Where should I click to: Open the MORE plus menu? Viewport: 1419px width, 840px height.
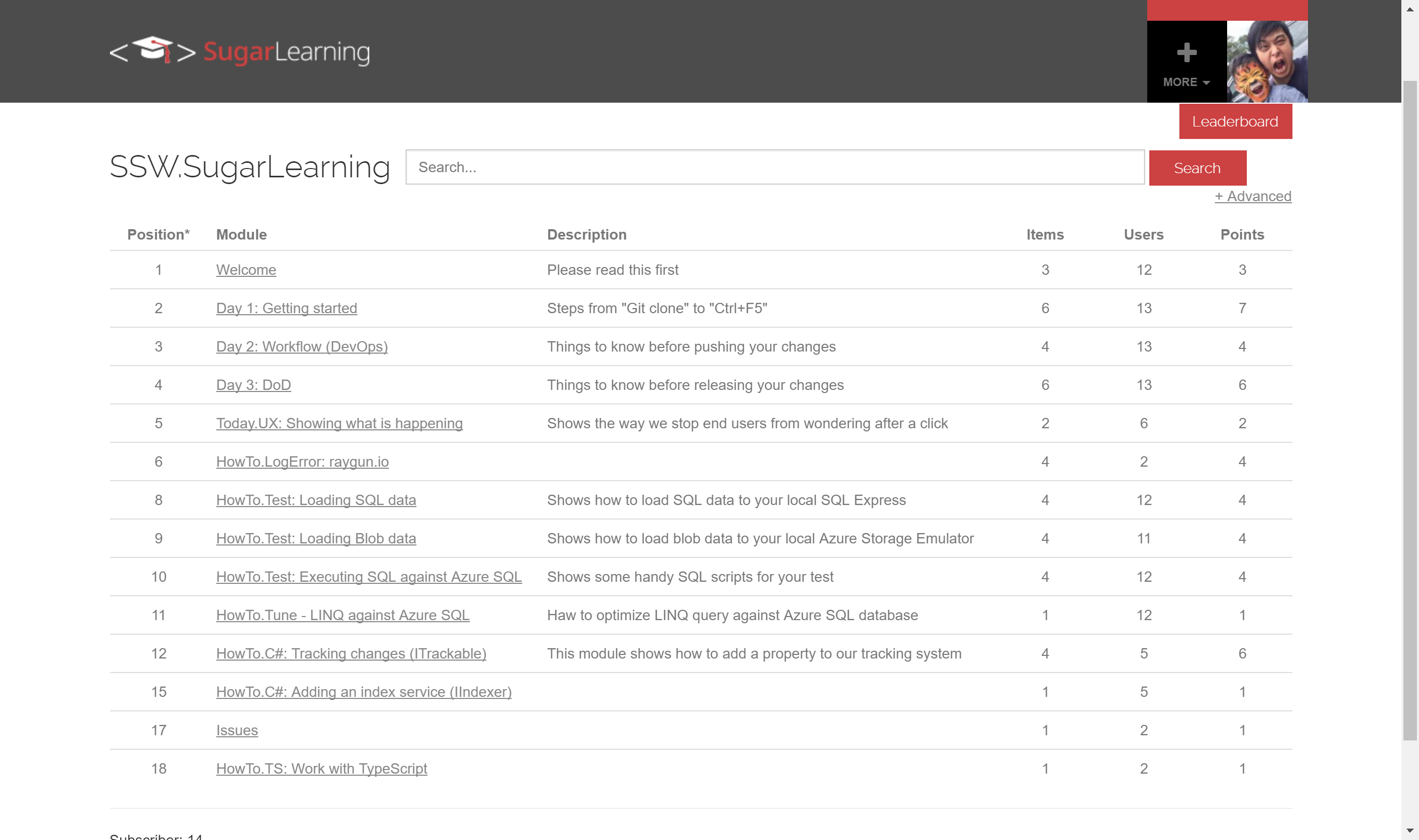1186,62
